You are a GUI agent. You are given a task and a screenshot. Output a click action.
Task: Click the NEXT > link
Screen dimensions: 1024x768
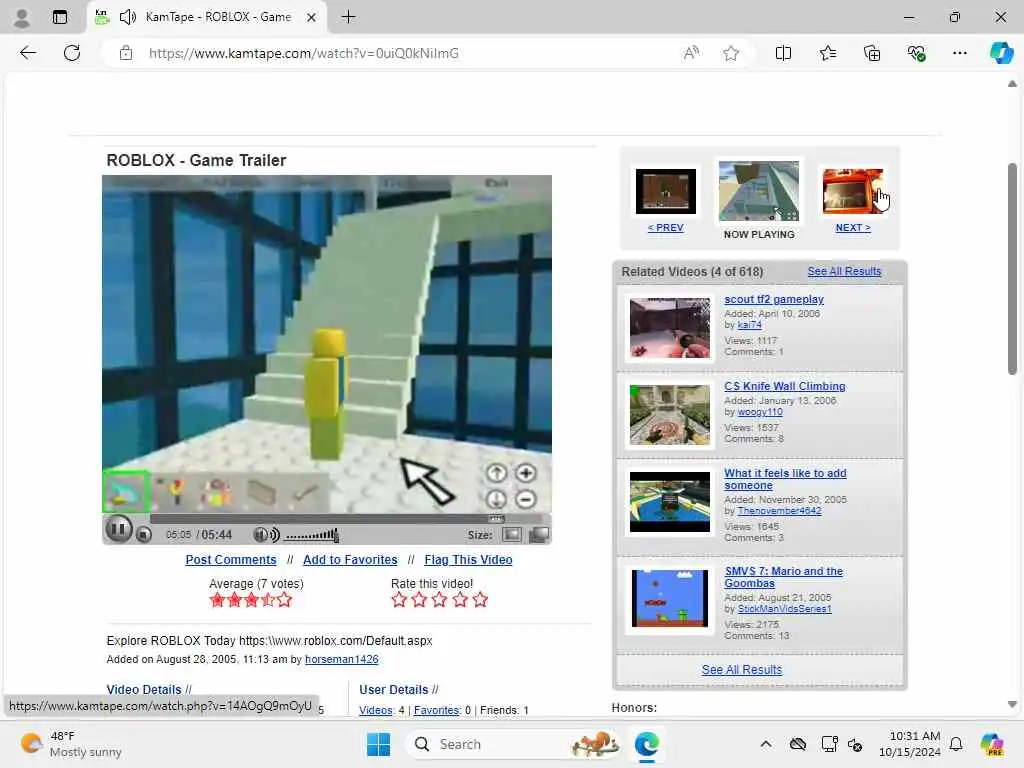pyautogui.click(x=853, y=227)
